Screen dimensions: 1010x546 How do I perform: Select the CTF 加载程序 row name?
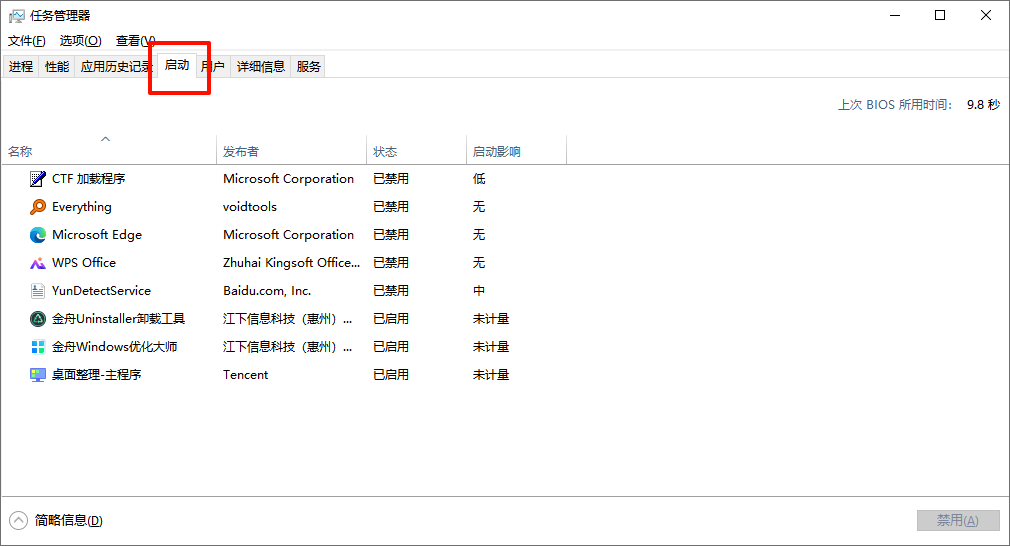88,179
